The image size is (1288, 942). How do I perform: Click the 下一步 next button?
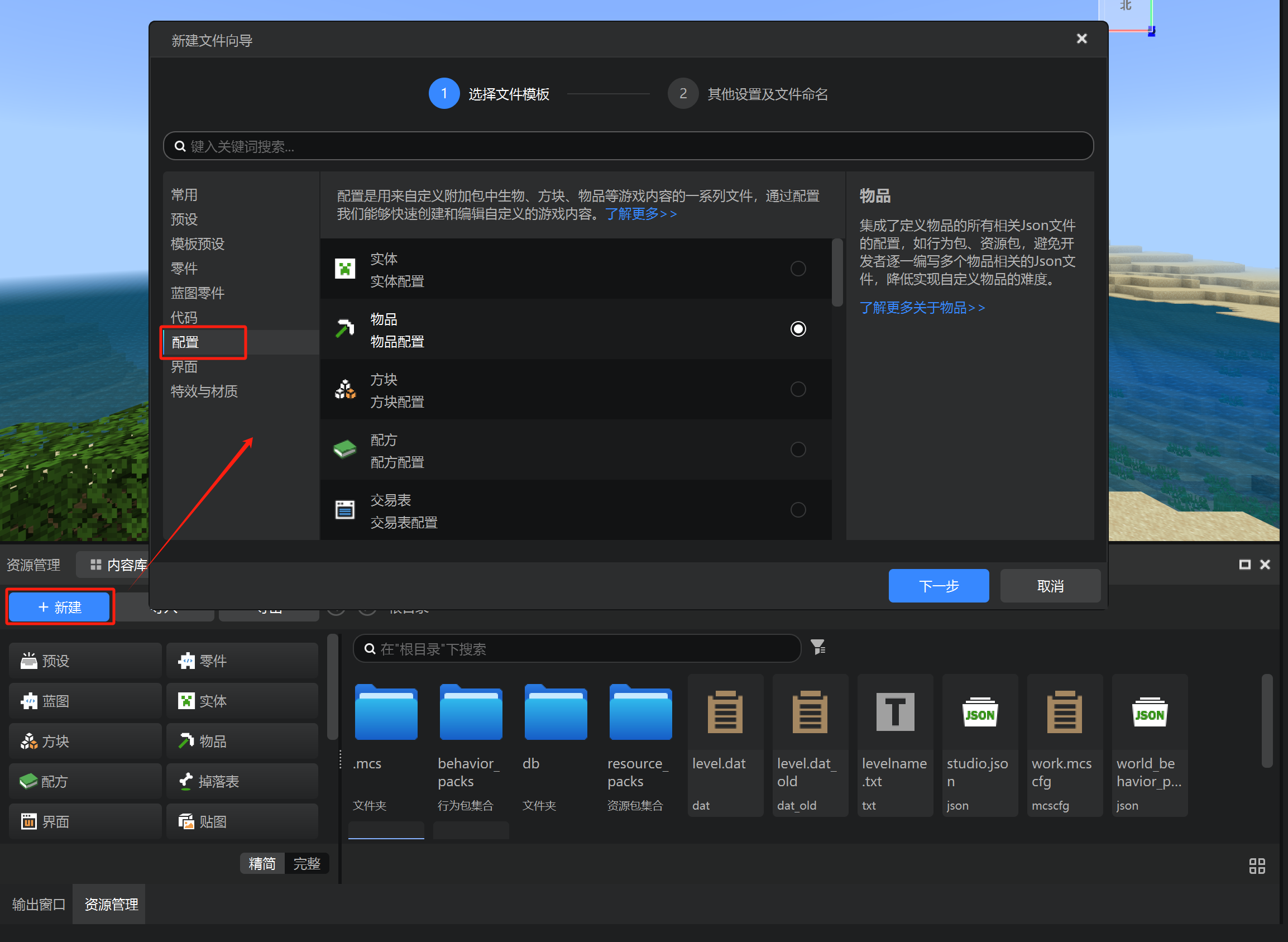coord(939,586)
